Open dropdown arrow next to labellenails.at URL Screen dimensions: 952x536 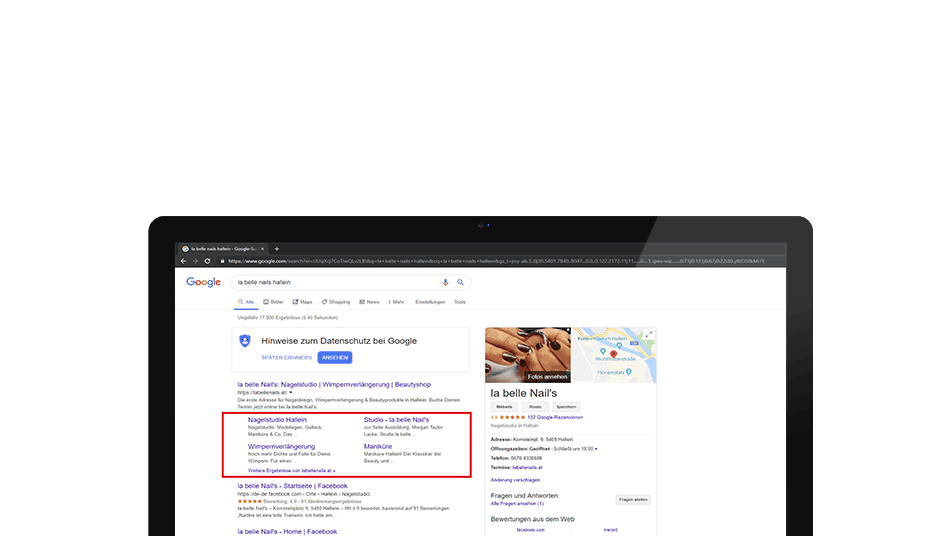[x=291, y=393]
